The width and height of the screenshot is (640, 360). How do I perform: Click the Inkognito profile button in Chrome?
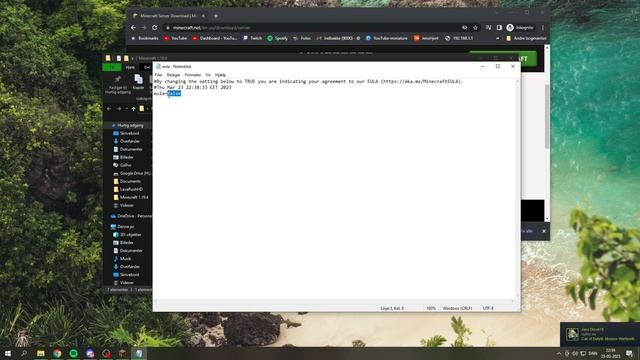(x=520, y=28)
